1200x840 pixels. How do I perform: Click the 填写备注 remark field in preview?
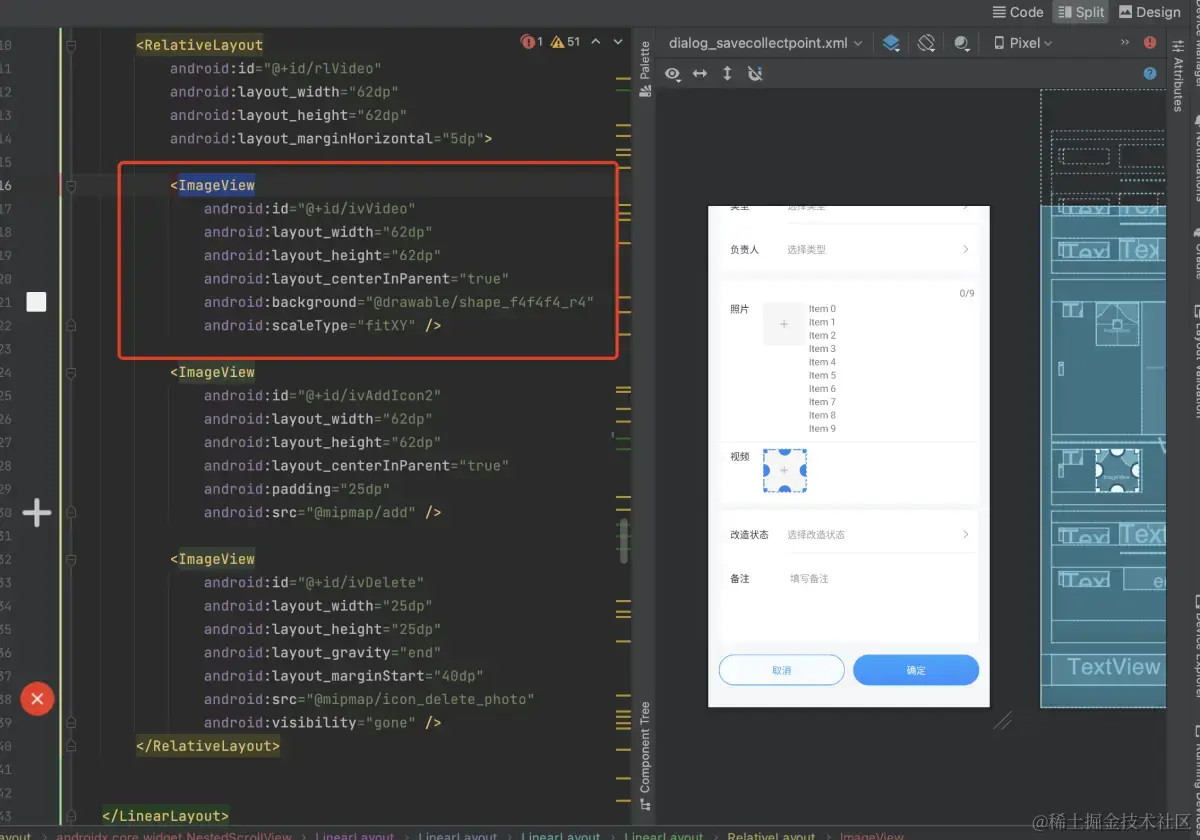809,579
